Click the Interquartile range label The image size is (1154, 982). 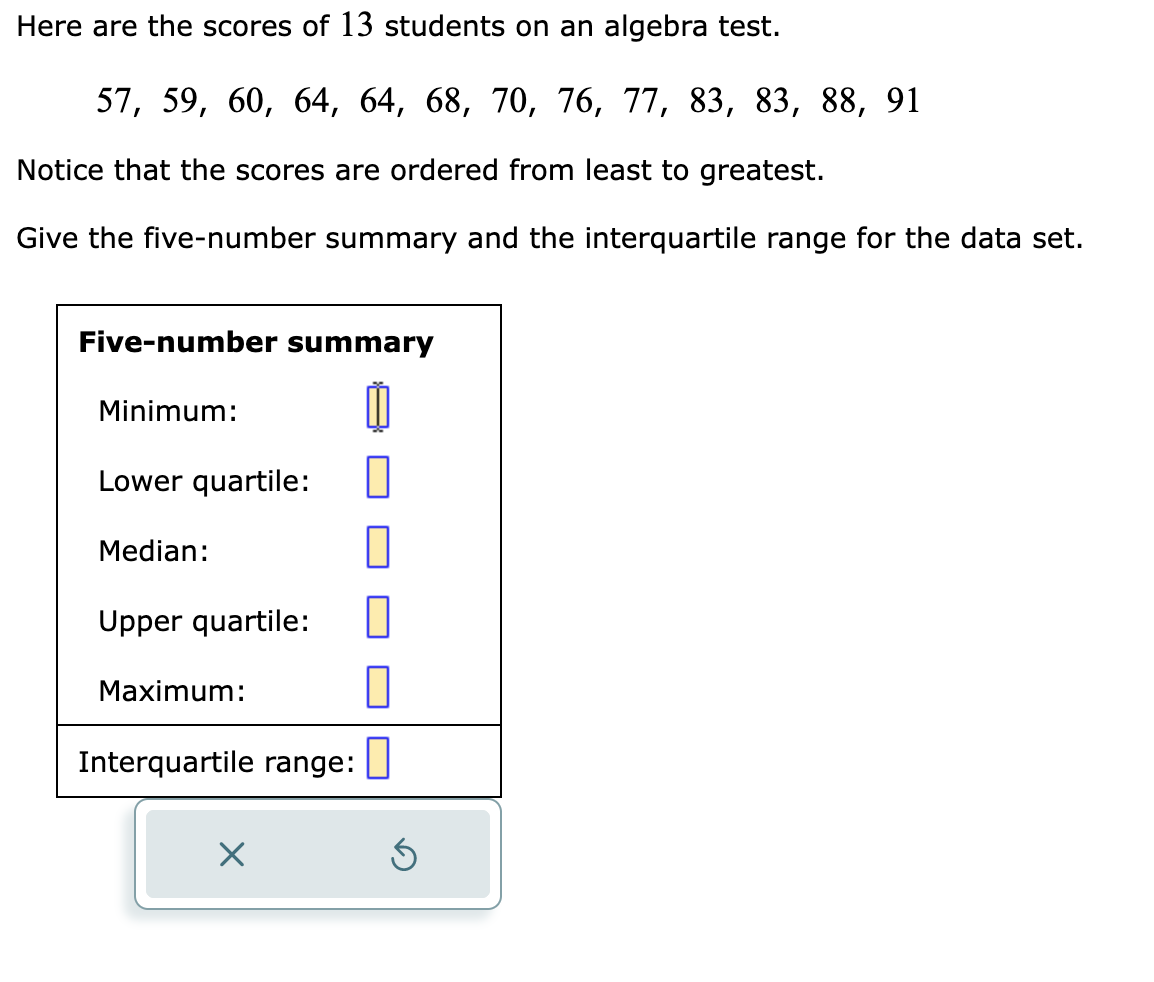tap(216, 760)
